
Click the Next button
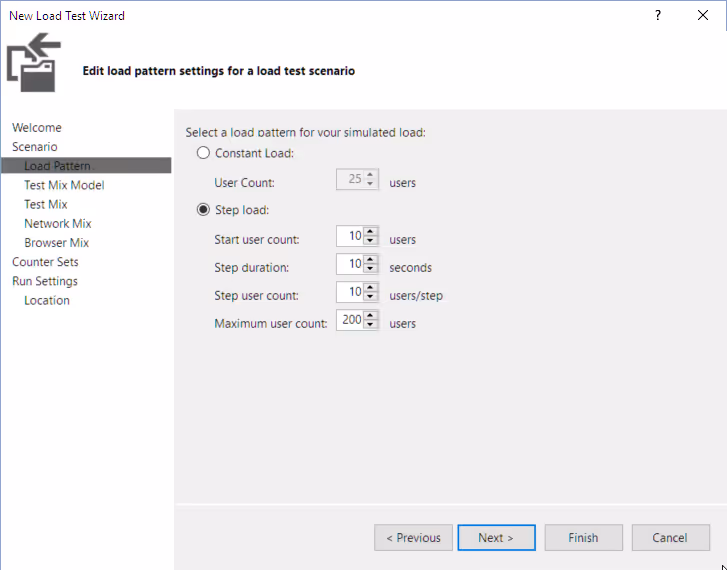click(x=497, y=538)
